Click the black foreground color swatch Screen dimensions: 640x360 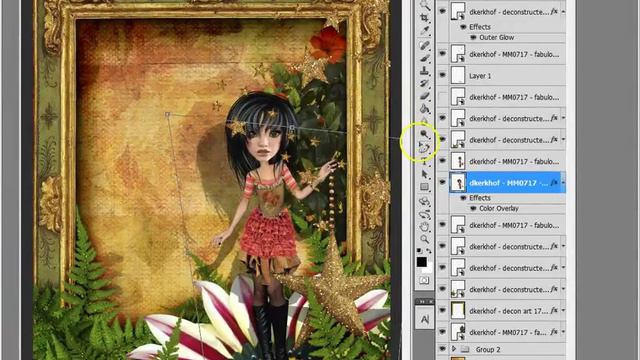[x=422, y=262]
